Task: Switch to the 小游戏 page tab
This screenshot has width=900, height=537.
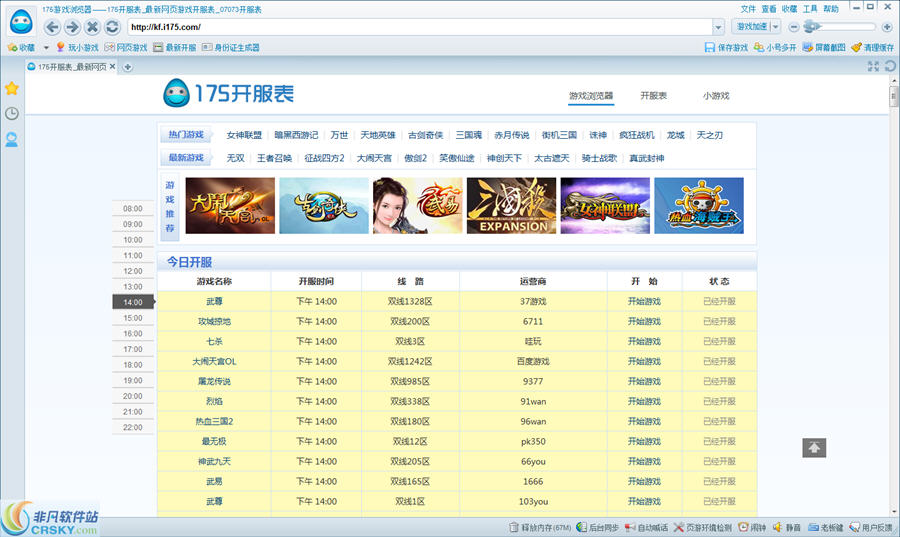Action: [715, 96]
